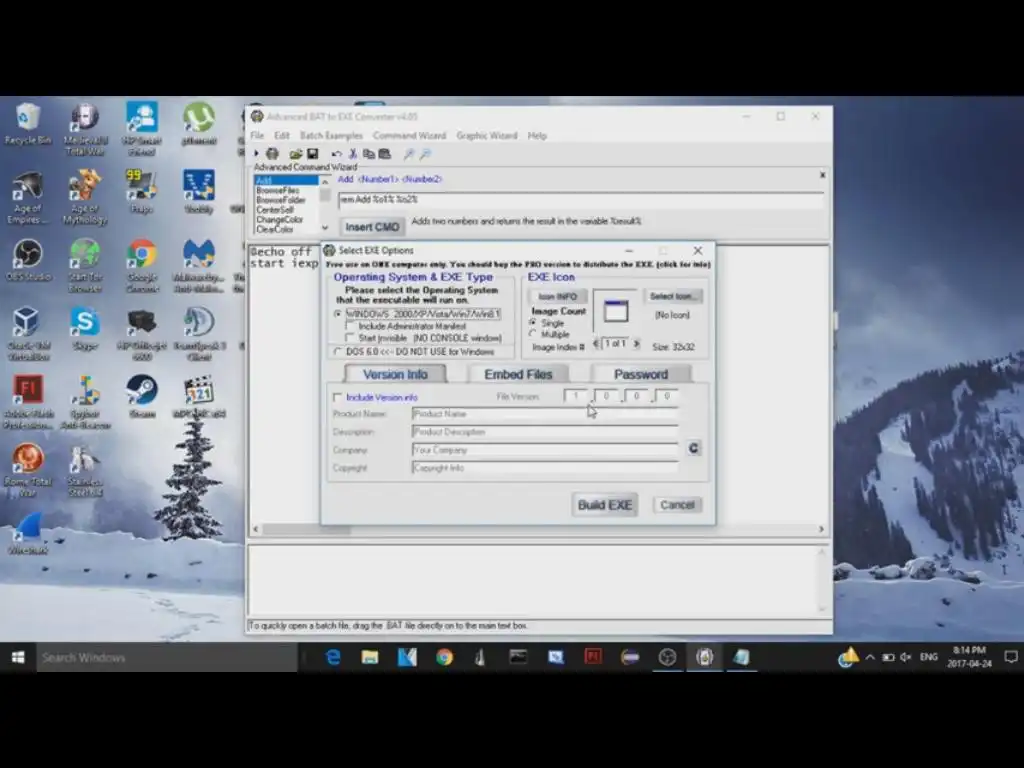The image size is (1024, 768).
Task: Click the first find magnifier toolbar icon
Action: click(409, 154)
